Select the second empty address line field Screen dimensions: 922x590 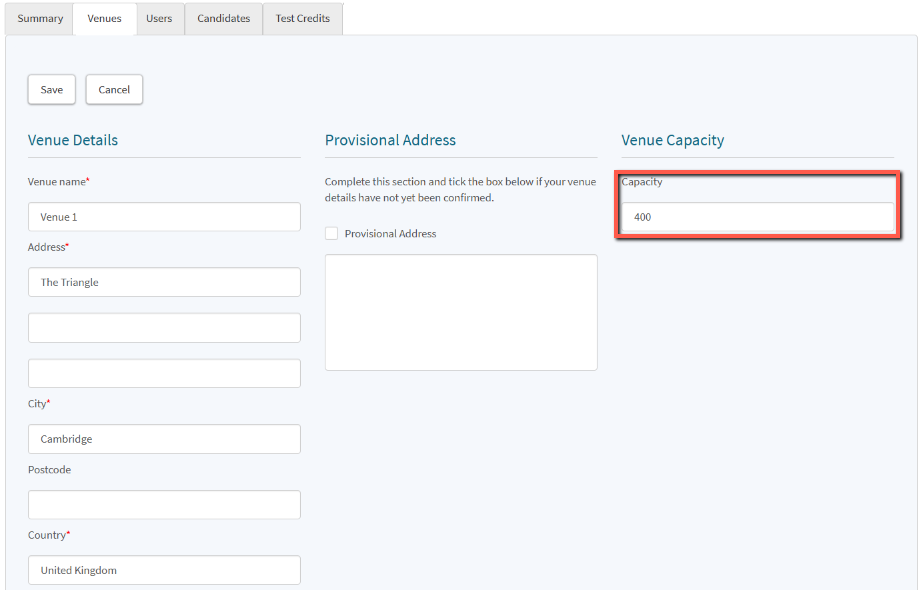[x=164, y=328]
